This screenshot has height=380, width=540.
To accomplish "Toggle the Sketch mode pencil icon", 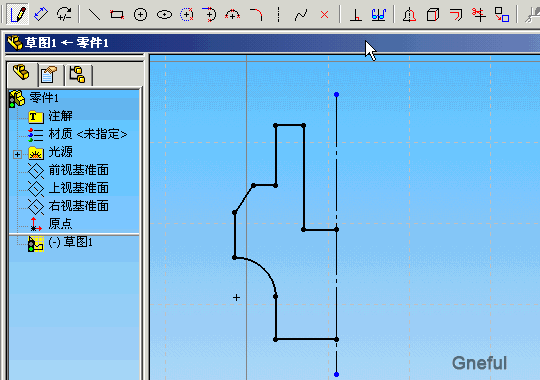I will [17, 14].
